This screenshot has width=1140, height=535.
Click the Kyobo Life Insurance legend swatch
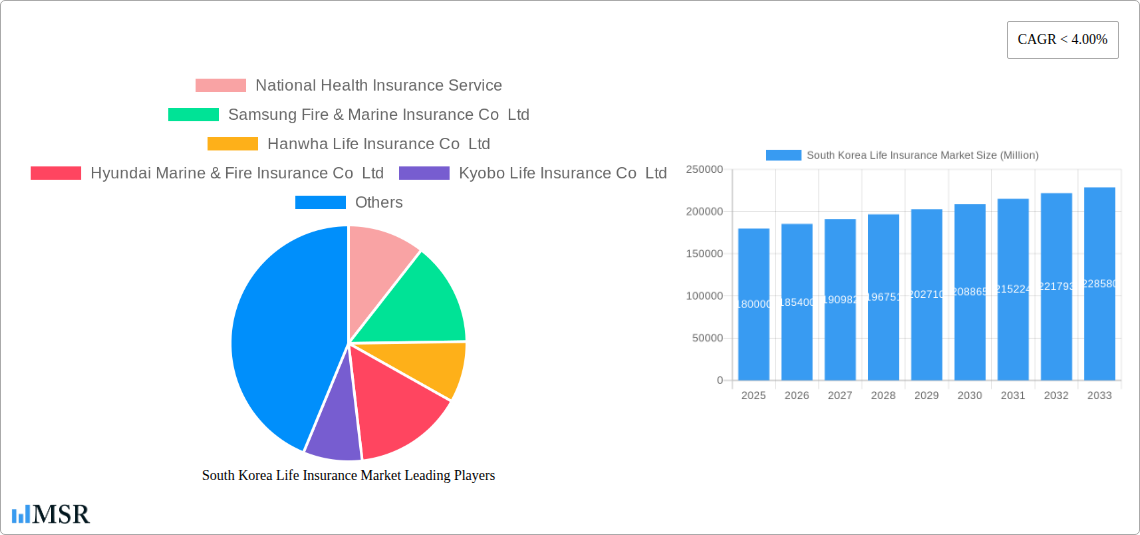pyautogui.click(x=424, y=173)
